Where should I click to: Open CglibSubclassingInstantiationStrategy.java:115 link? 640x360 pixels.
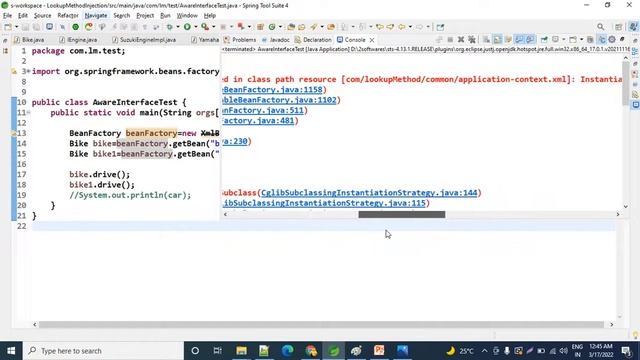(324, 203)
